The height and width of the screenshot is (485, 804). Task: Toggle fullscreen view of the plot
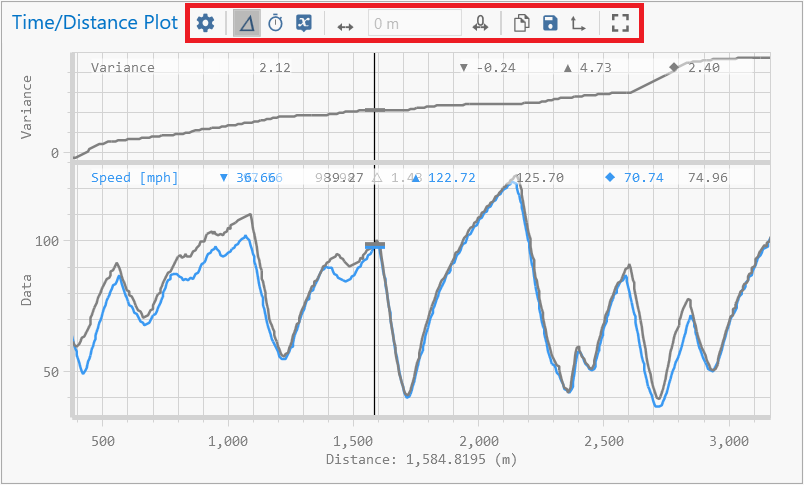(x=621, y=23)
